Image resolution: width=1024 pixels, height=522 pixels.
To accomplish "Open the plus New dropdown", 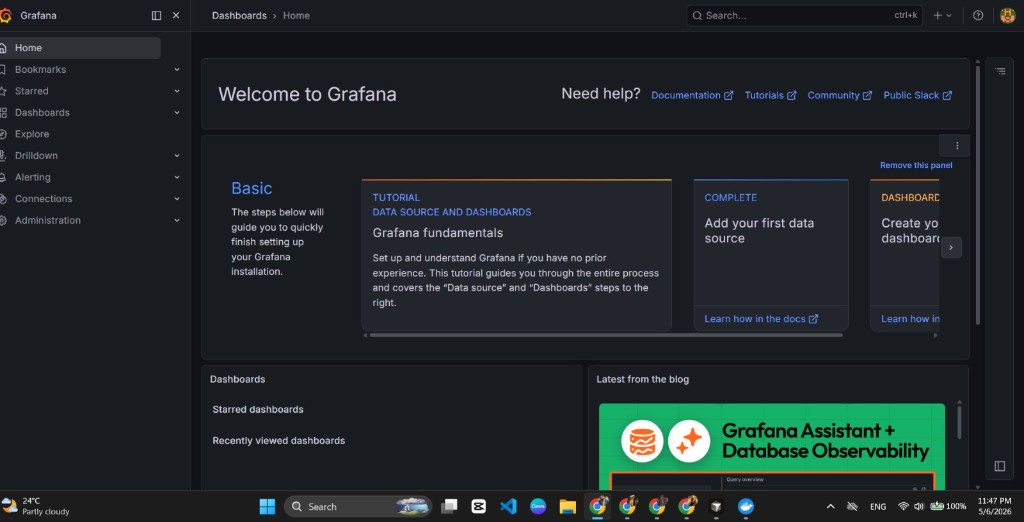I will pyautogui.click(x=942, y=16).
